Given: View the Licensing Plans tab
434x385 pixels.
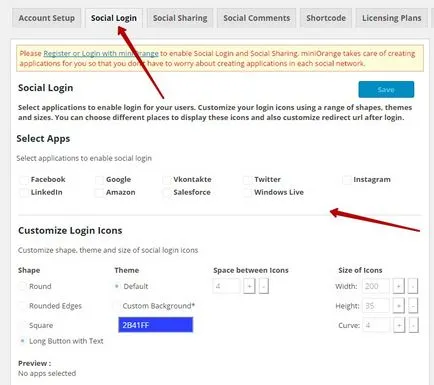Looking at the screenshot, I should click(392, 18).
